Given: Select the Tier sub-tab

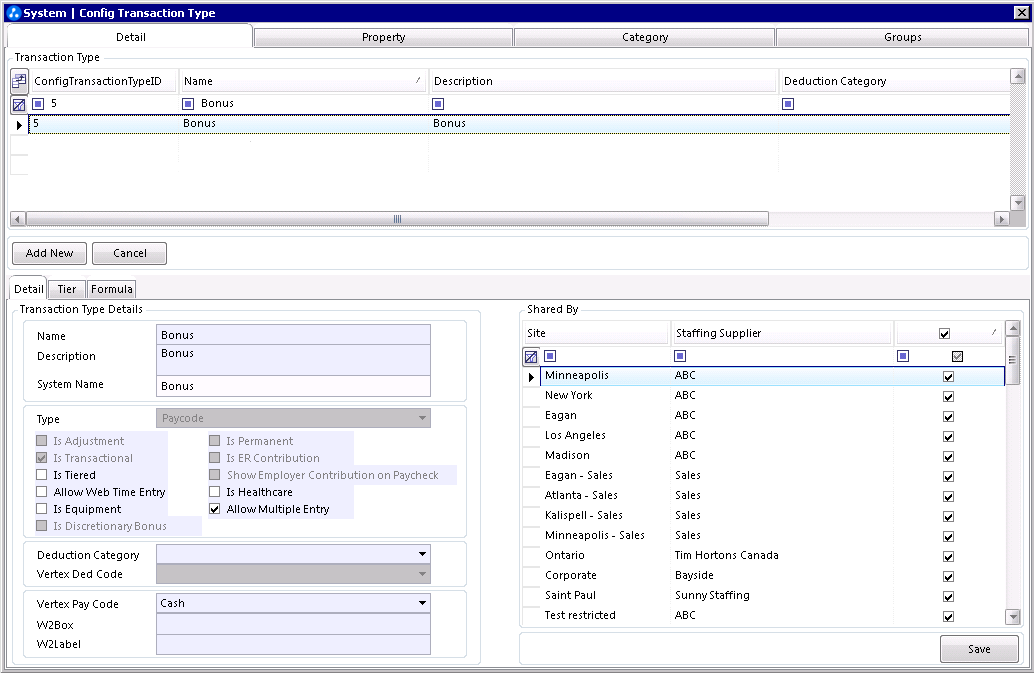Looking at the screenshot, I should point(67,289).
